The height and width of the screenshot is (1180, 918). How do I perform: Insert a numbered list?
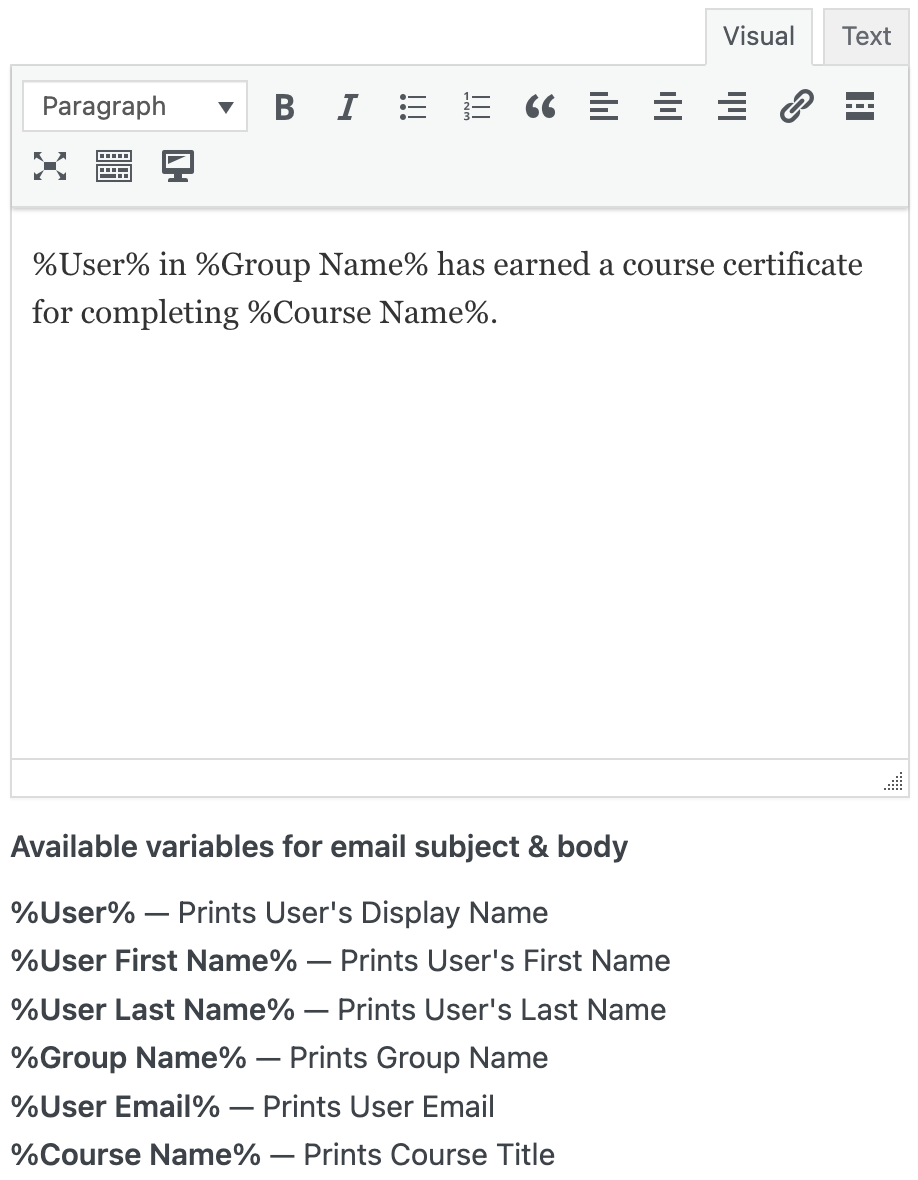[x=476, y=106]
